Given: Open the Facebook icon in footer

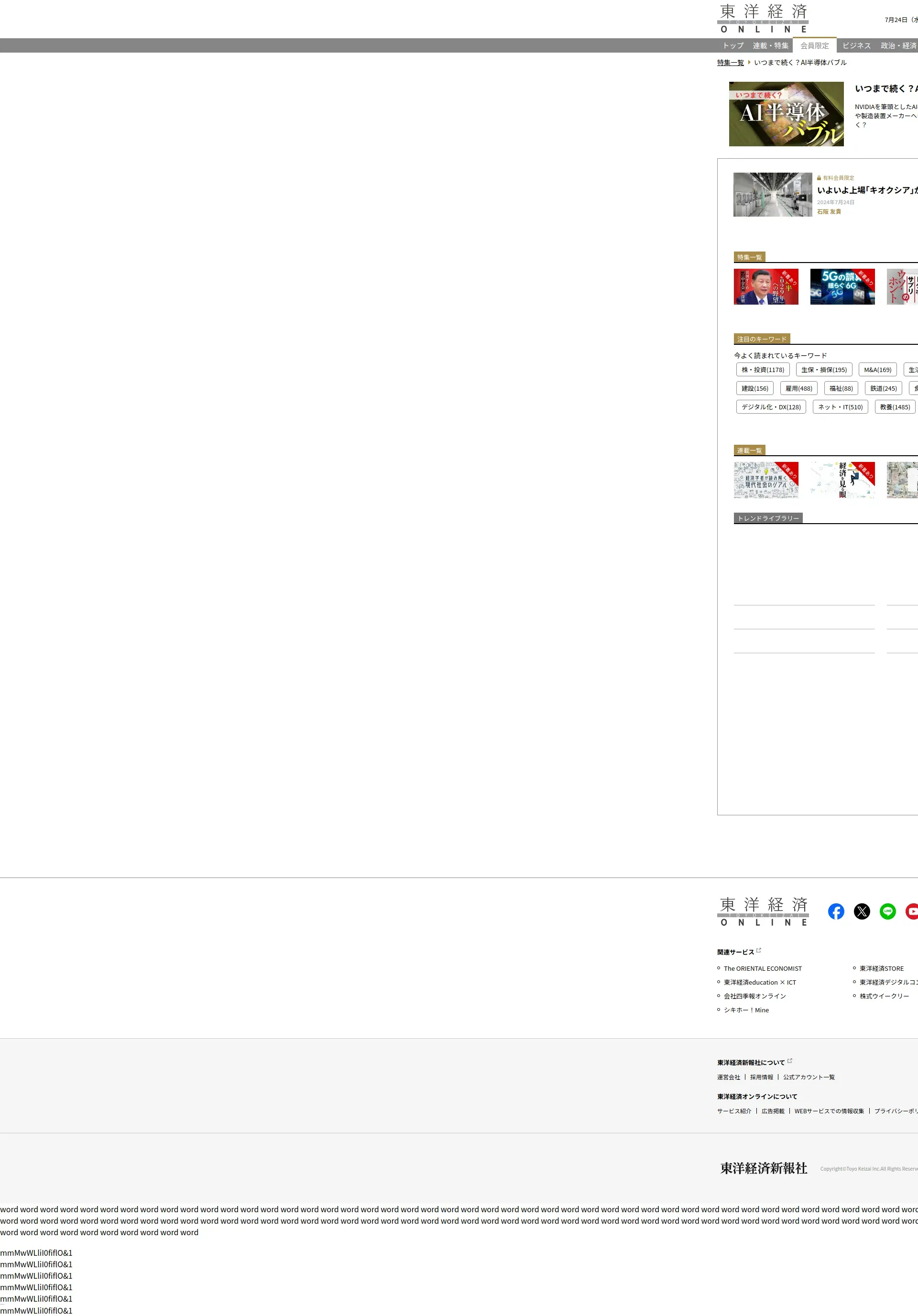Looking at the screenshot, I should pyautogui.click(x=835, y=911).
